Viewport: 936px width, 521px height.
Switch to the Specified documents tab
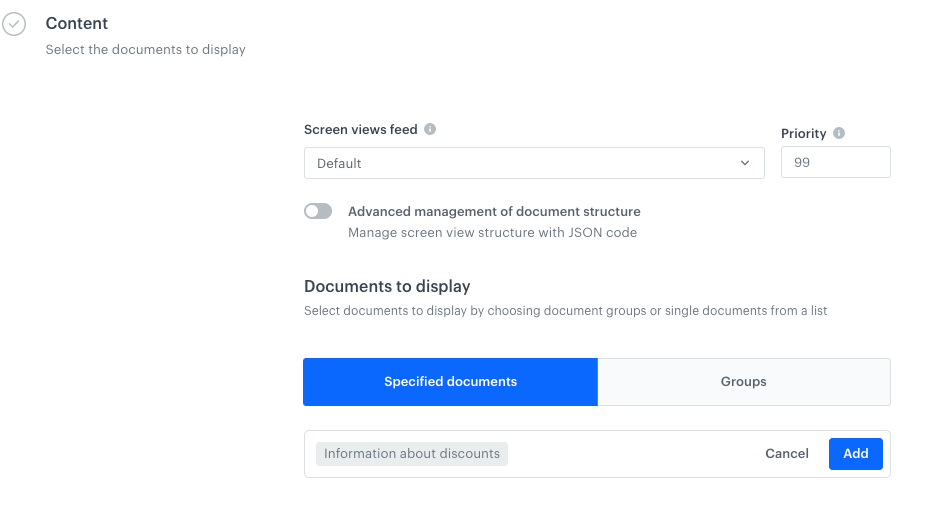[x=450, y=382]
